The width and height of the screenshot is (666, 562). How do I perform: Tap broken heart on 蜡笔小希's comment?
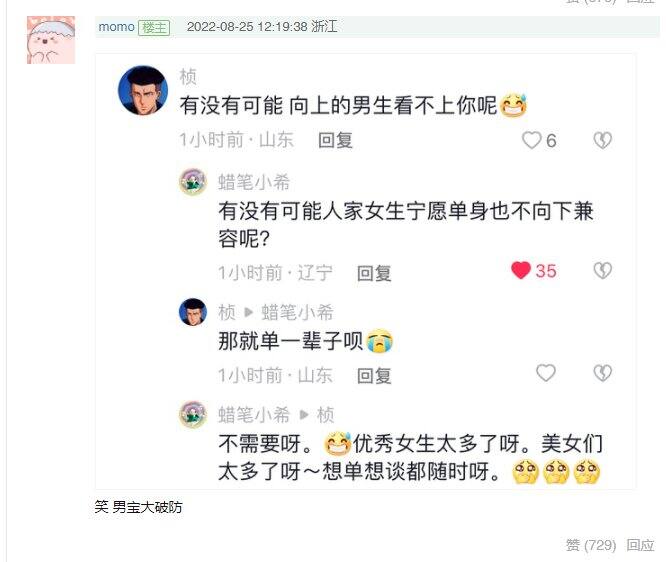(x=602, y=270)
